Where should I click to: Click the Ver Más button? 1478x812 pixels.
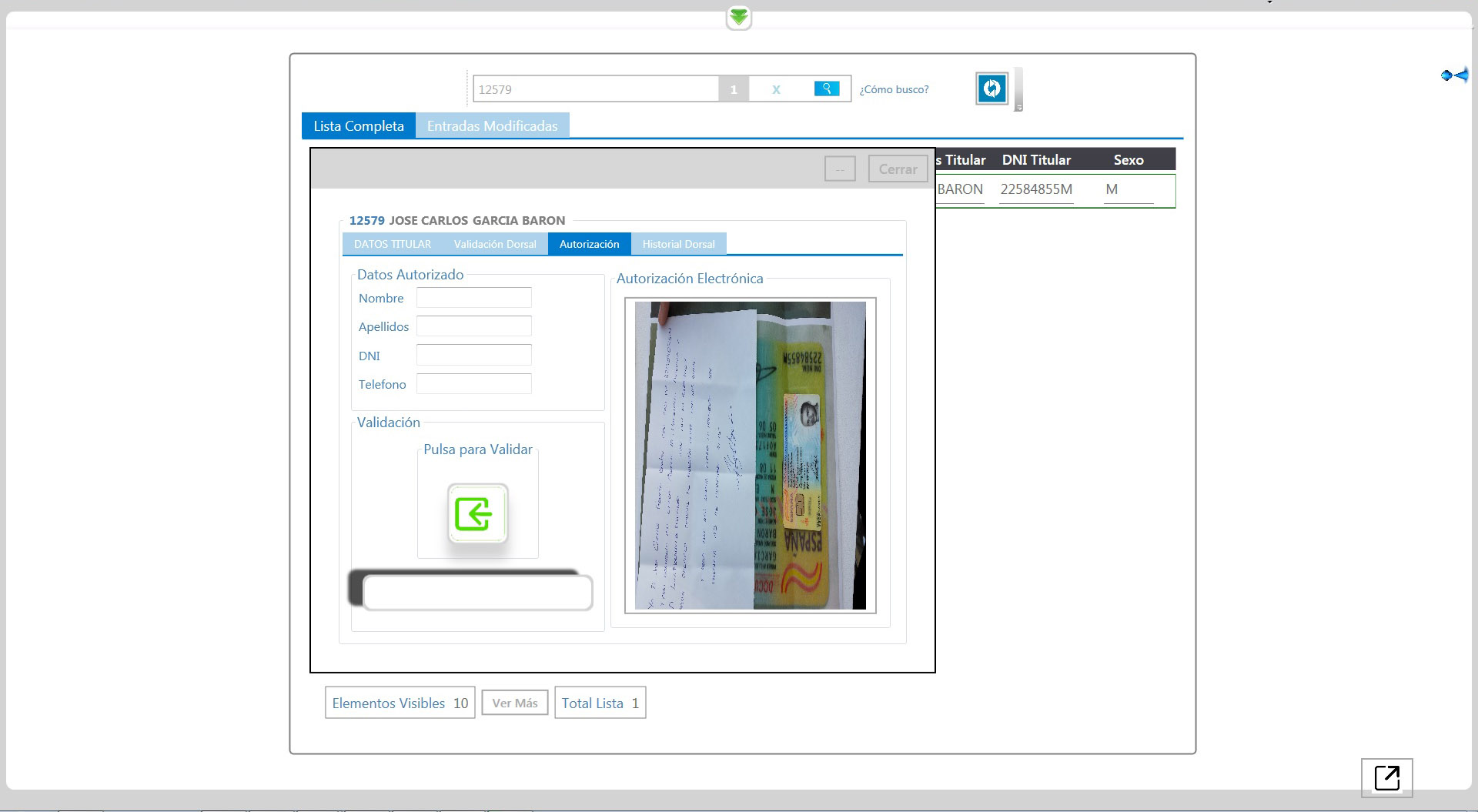514,703
